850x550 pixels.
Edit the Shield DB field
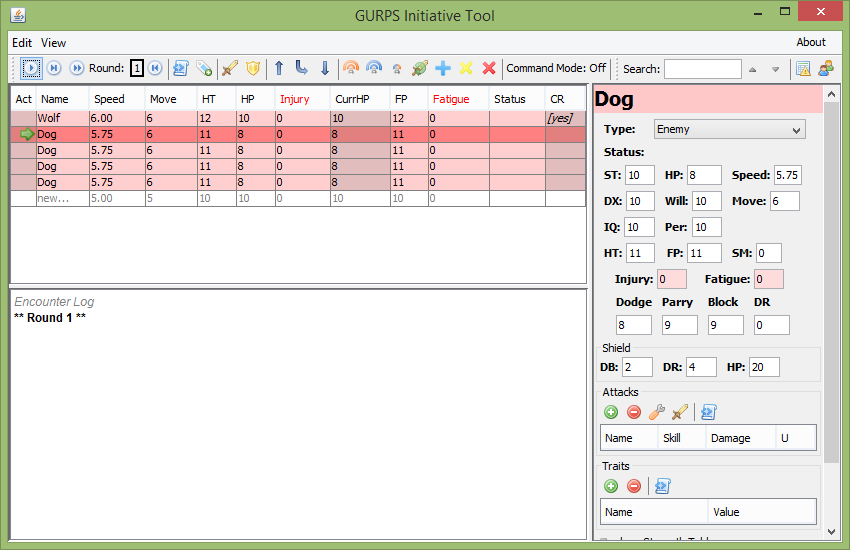637,367
